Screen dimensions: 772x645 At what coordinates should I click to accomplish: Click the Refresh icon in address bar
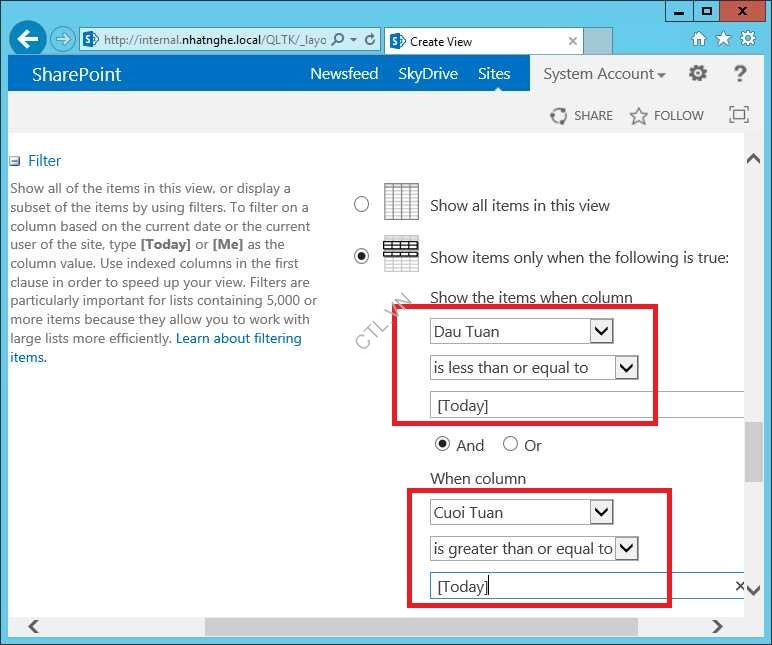pyautogui.click(x=370, y=40)
